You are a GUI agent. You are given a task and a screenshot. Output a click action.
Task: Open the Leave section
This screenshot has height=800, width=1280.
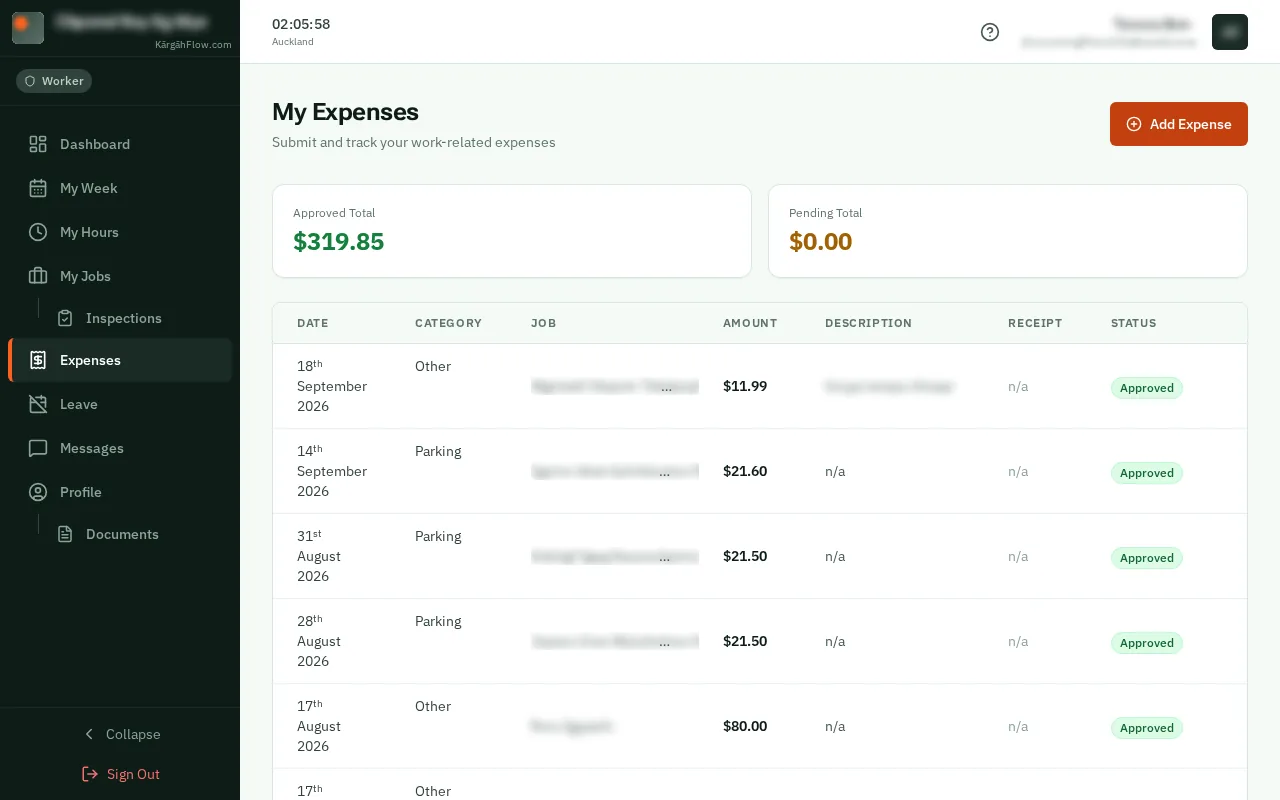(x=120, y=404)
